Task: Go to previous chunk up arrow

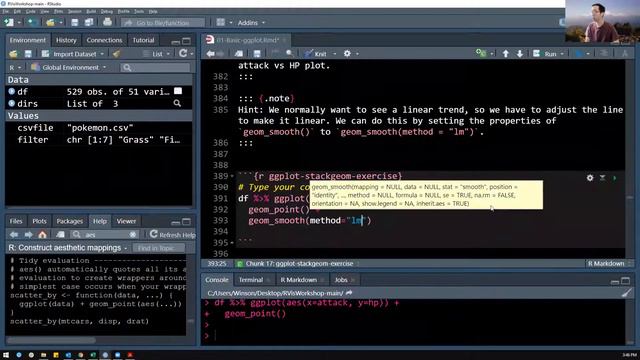Action: [505, 53]
